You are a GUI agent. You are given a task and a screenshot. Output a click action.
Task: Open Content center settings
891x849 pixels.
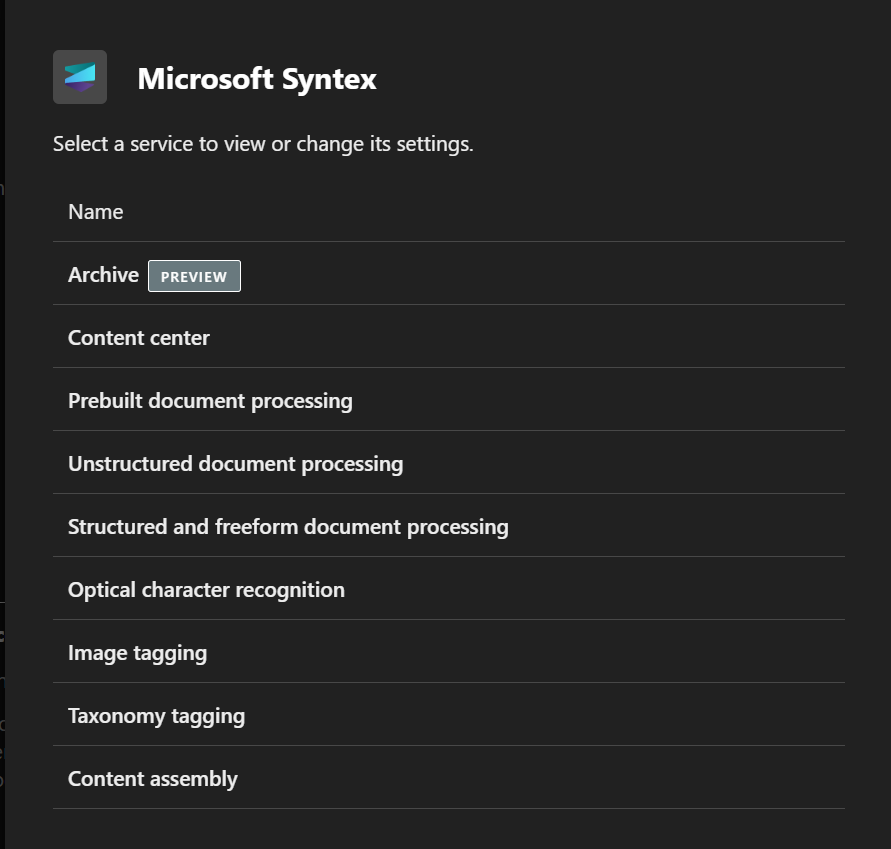[139, 338]
